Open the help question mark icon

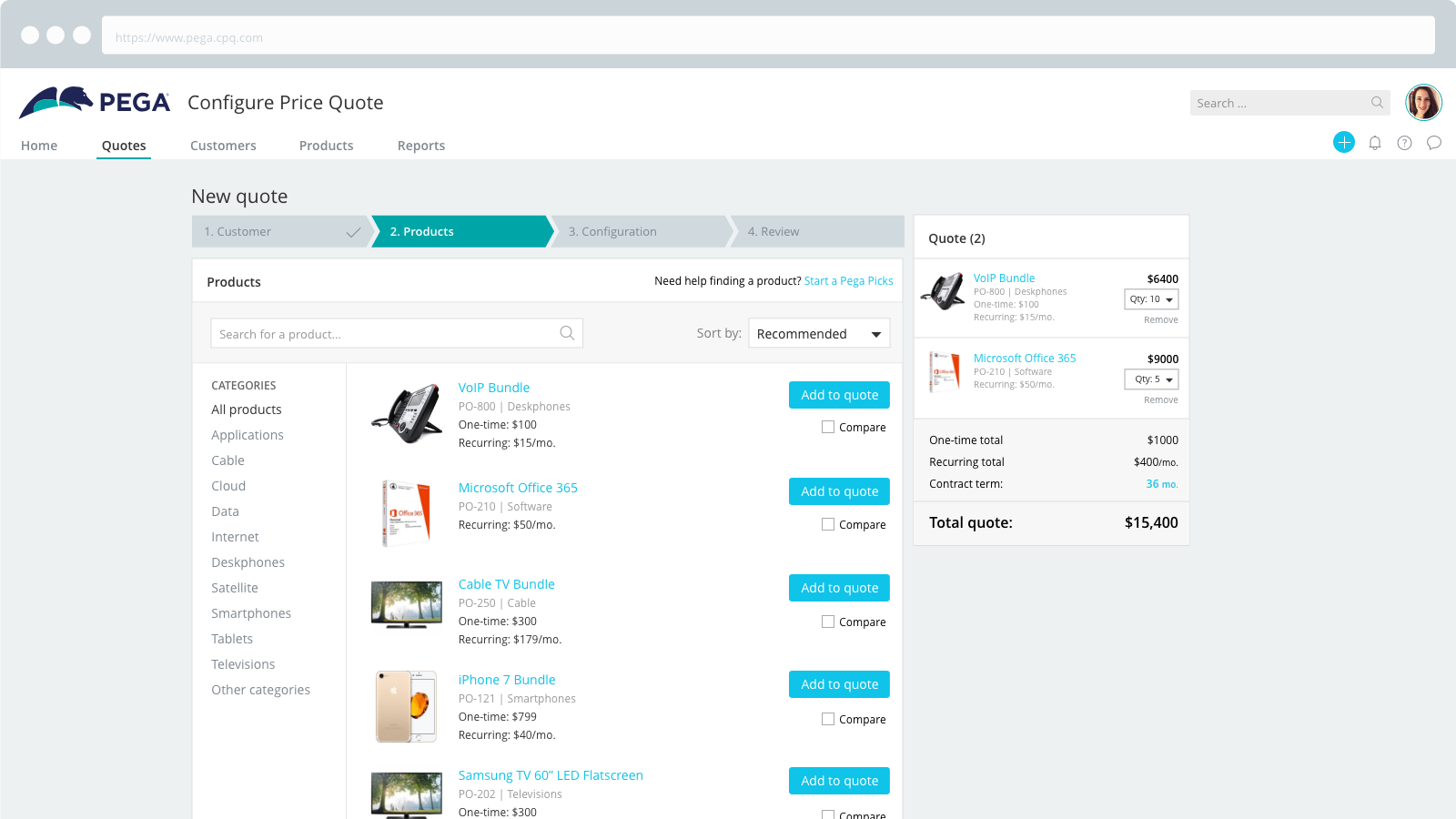(1404, 143)
